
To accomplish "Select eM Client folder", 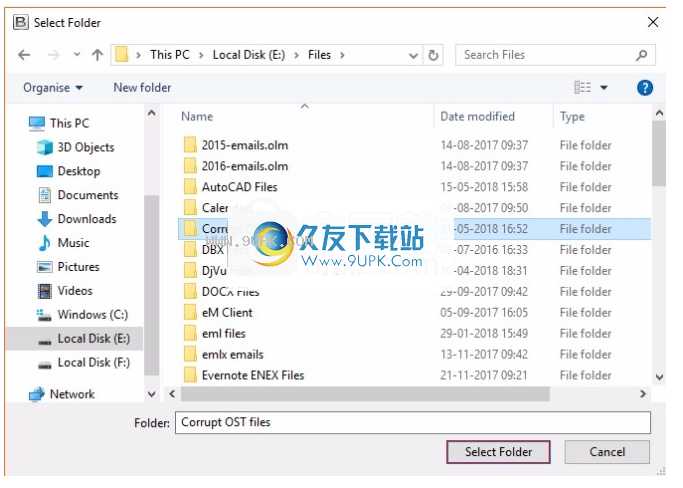I will coord(227,312).
